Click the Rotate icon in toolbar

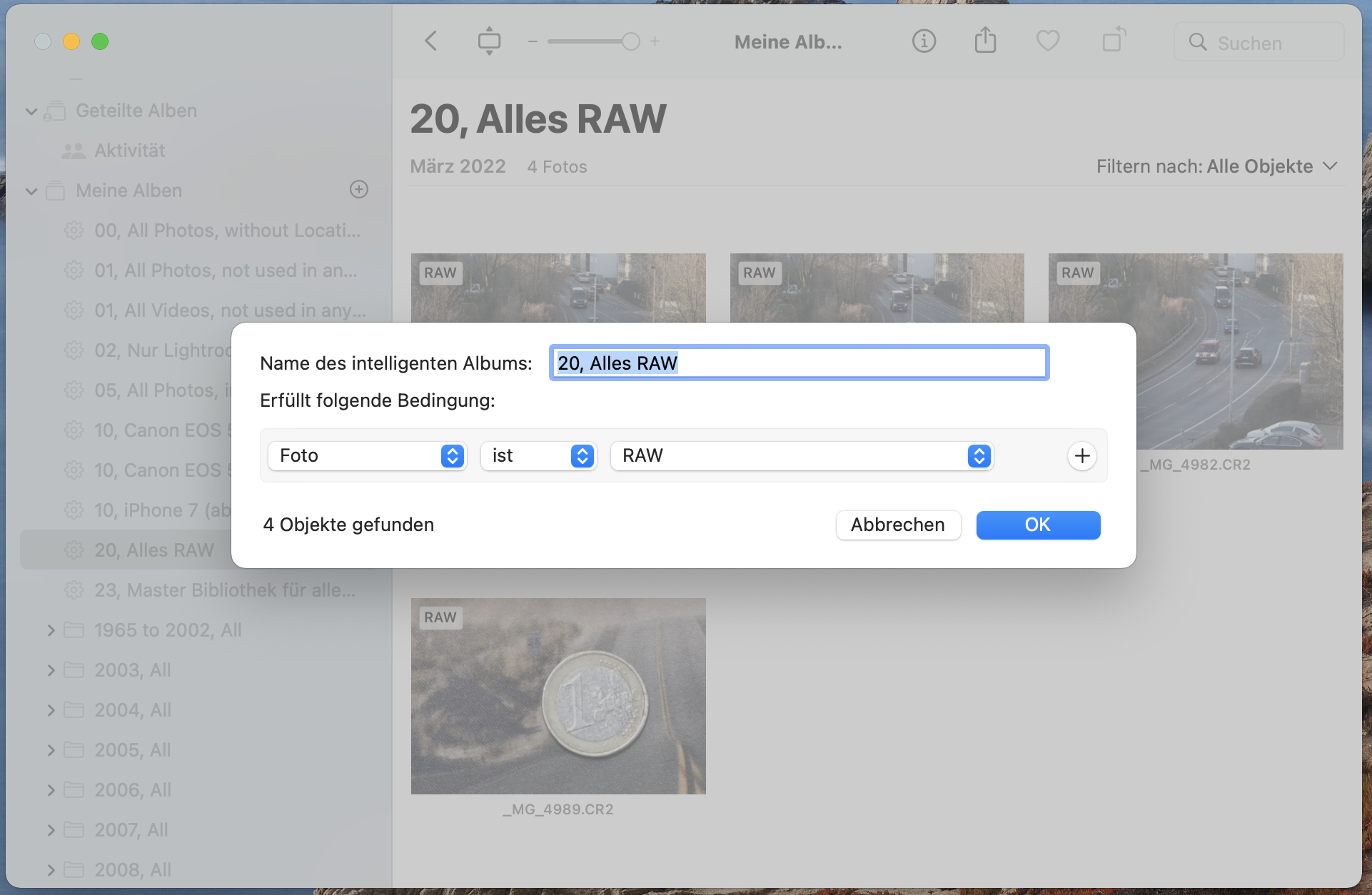point(1113,40)
